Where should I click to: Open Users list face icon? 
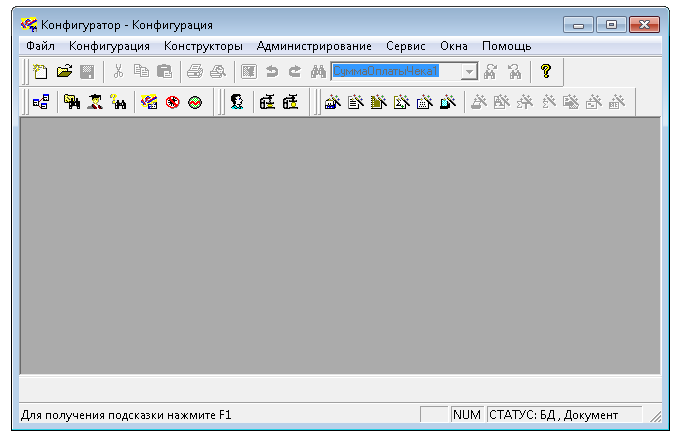pos(237,102)
